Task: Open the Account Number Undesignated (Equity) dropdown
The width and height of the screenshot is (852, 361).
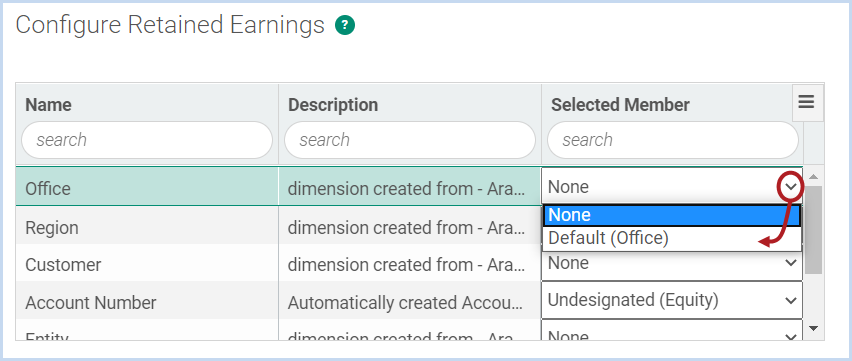Action: point(672,300)
